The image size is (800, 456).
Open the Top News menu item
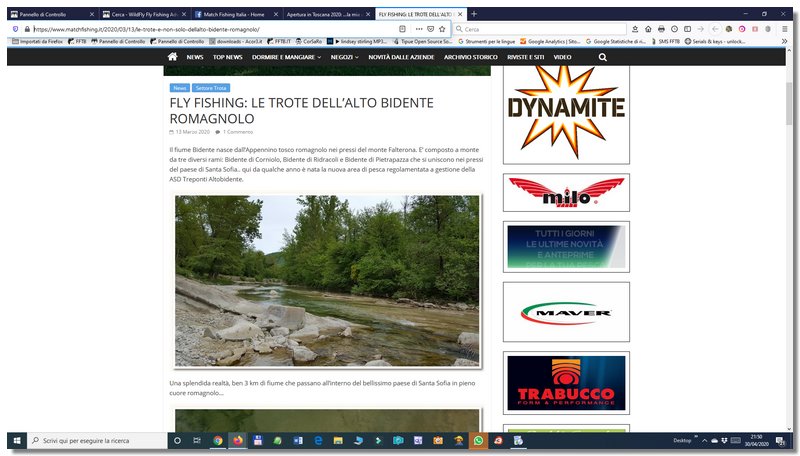[x=228, y=57]
